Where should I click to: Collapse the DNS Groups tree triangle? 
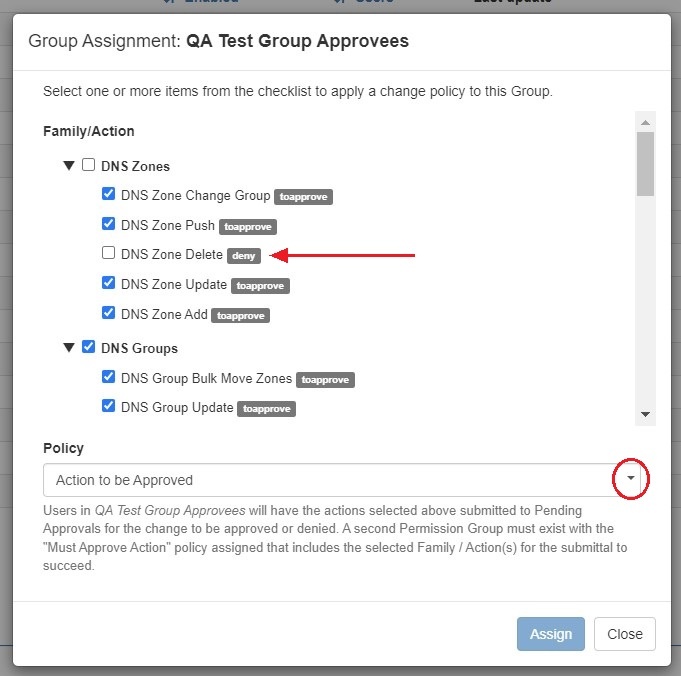(x=69, y=348)
